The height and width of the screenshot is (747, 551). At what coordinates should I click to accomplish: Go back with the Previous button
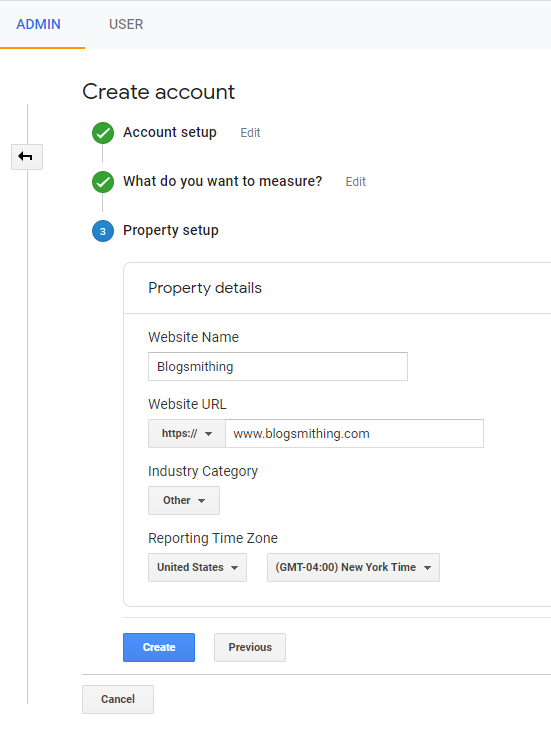[250, 647]
